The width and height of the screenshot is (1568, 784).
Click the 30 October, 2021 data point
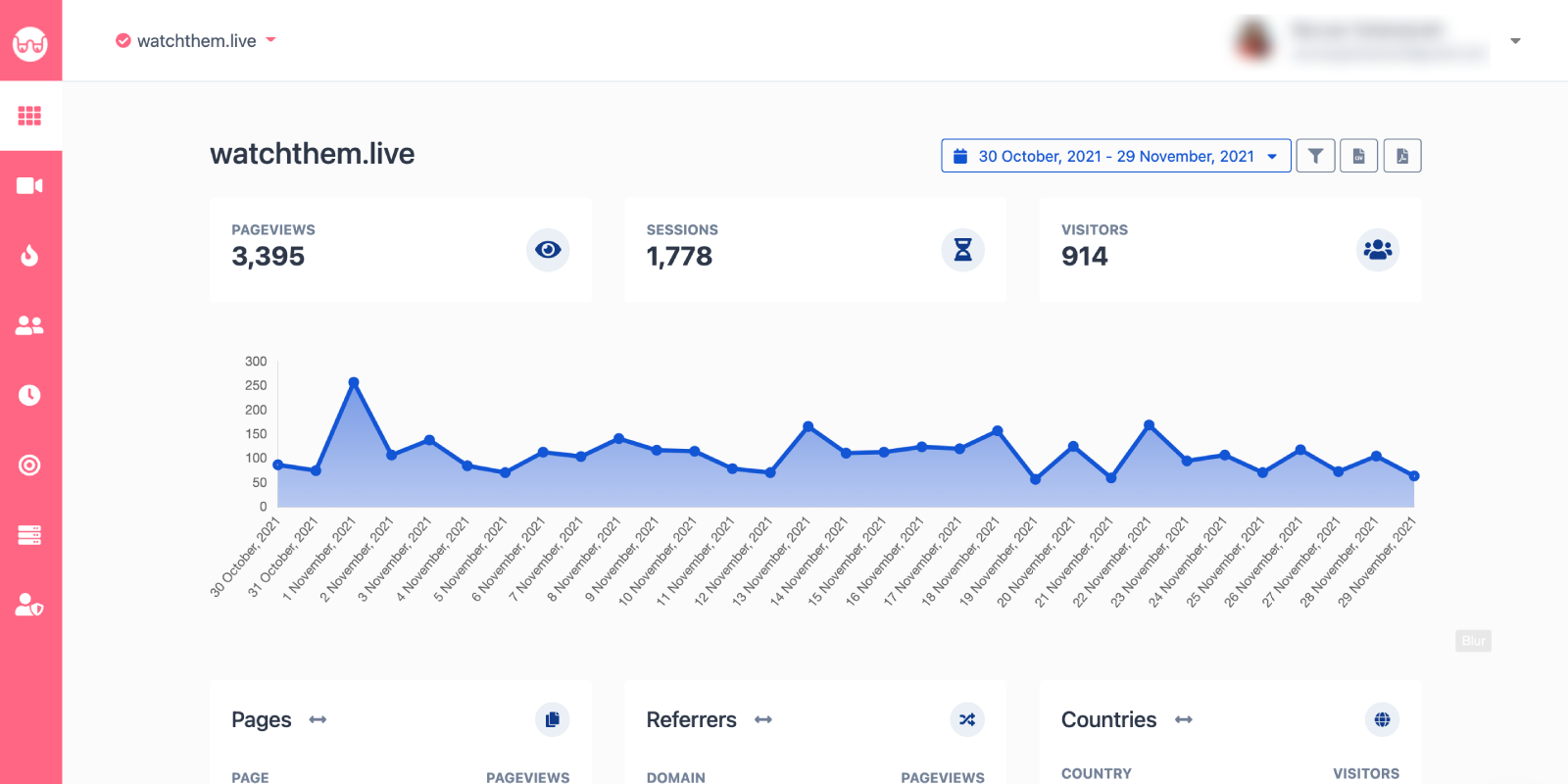(x=278, y=465)
